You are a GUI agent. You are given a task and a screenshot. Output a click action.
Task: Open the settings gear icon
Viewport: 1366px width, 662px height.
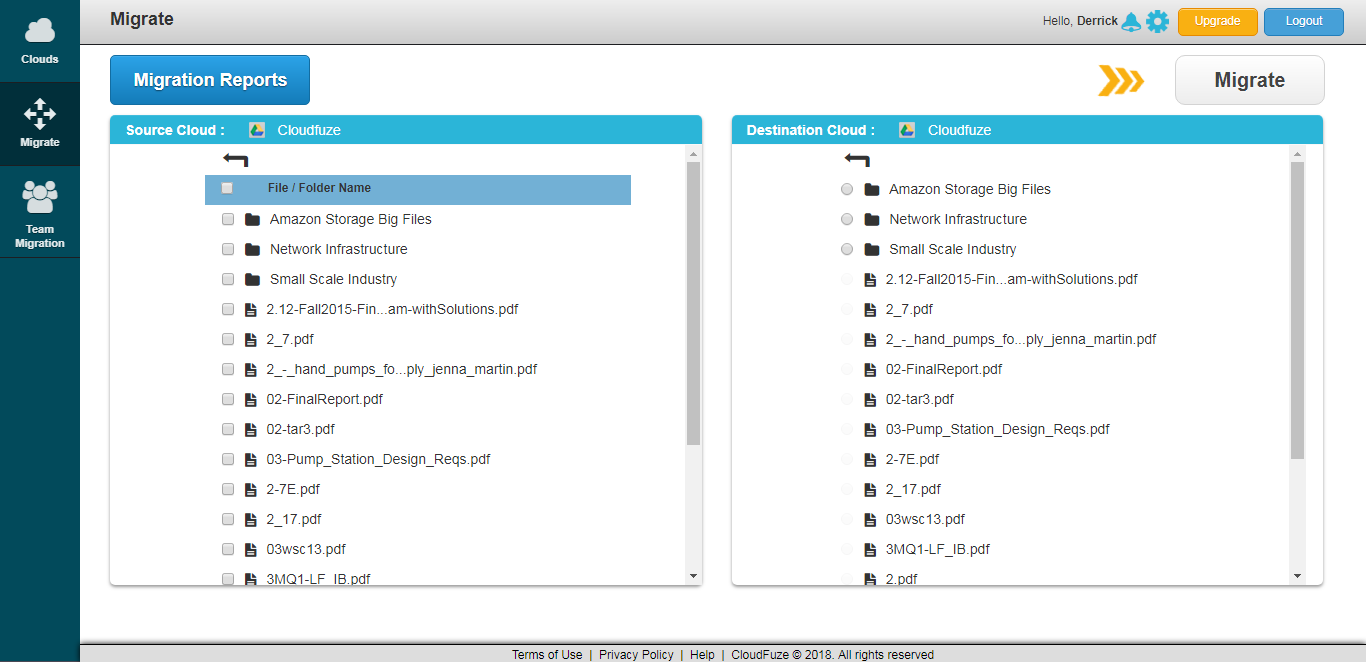tap(1157, 21)
